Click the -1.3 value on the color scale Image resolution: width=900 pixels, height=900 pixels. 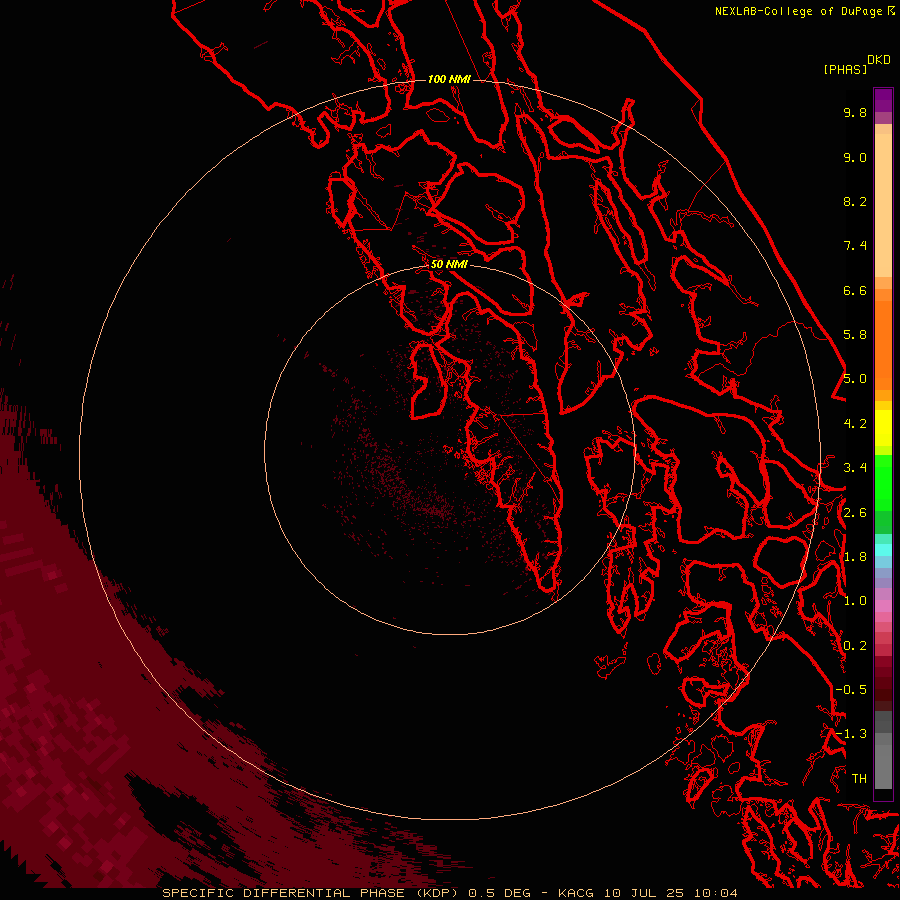(x=851, y=734)
